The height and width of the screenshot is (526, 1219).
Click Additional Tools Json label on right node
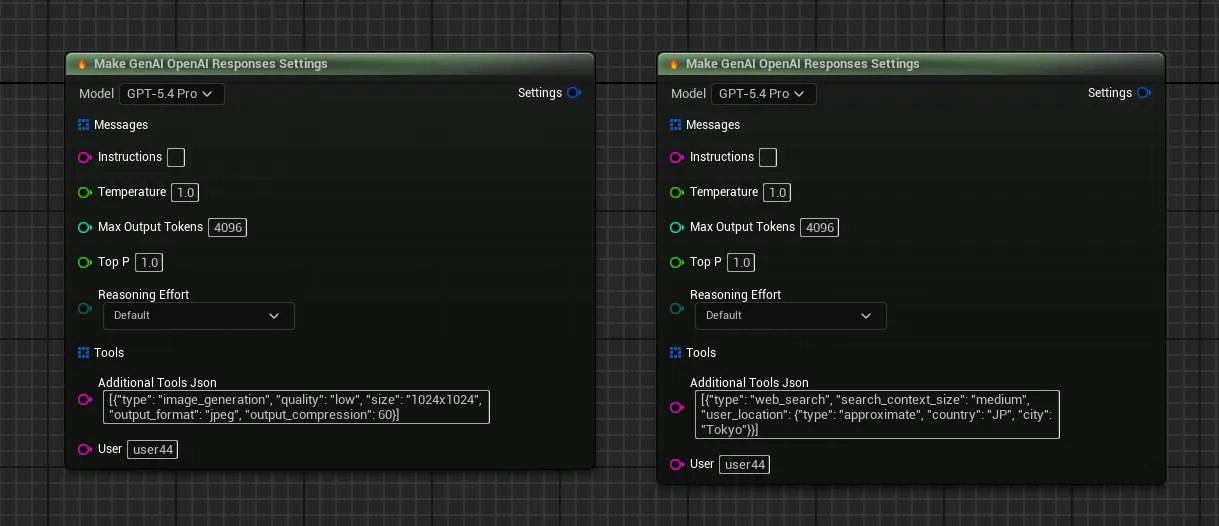(x=749, y=383)
